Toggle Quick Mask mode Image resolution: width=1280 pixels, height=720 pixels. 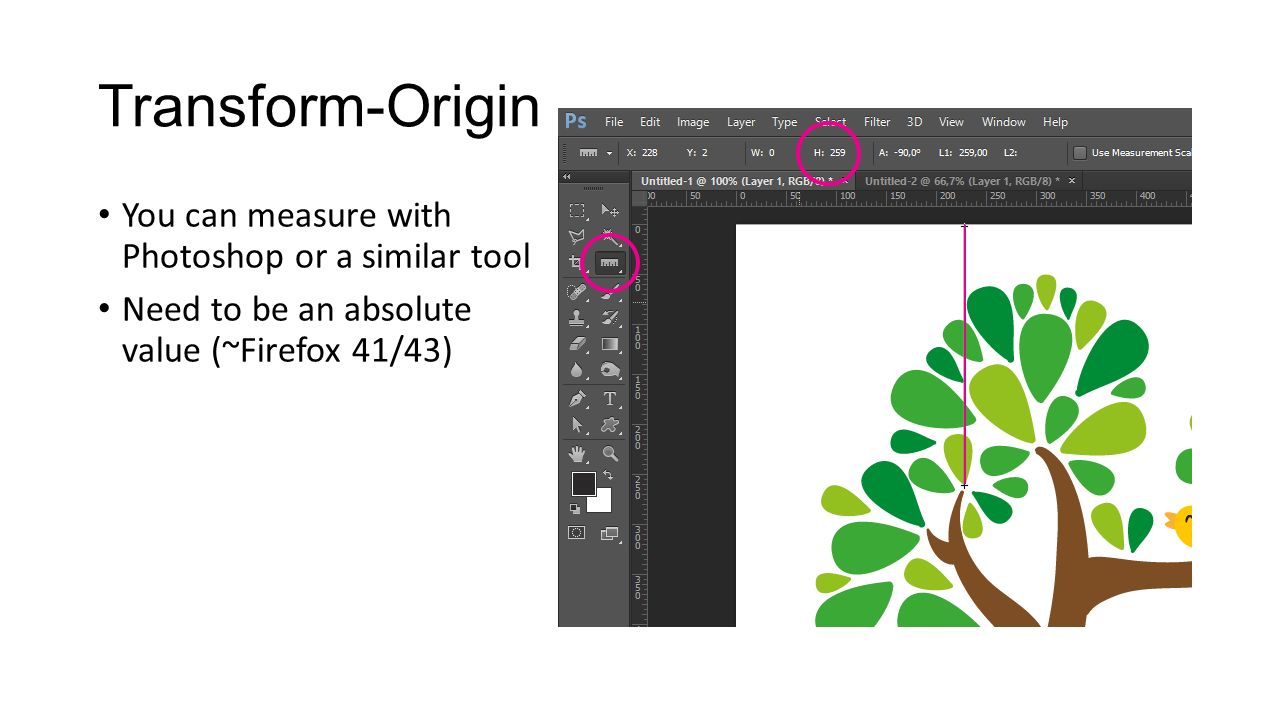tap(577, 533)
